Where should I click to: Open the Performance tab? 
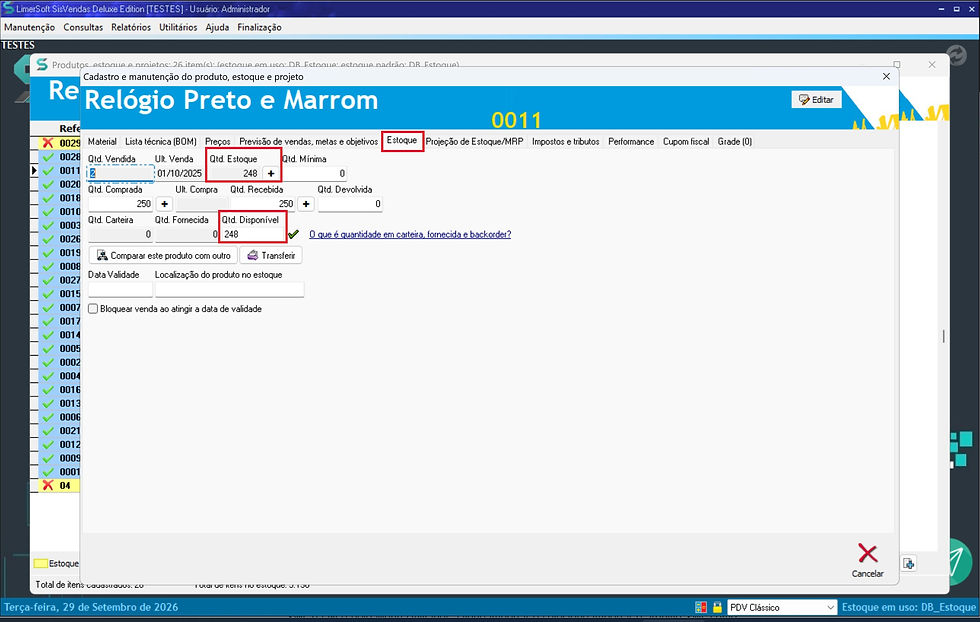(x=631, y=141)
